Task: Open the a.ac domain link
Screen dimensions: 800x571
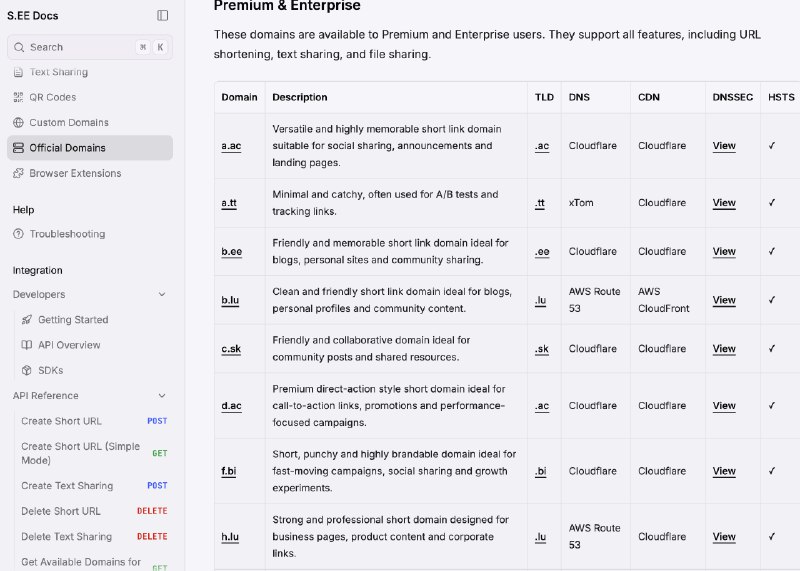Action: pyautogui.click(x=231, y=146)
